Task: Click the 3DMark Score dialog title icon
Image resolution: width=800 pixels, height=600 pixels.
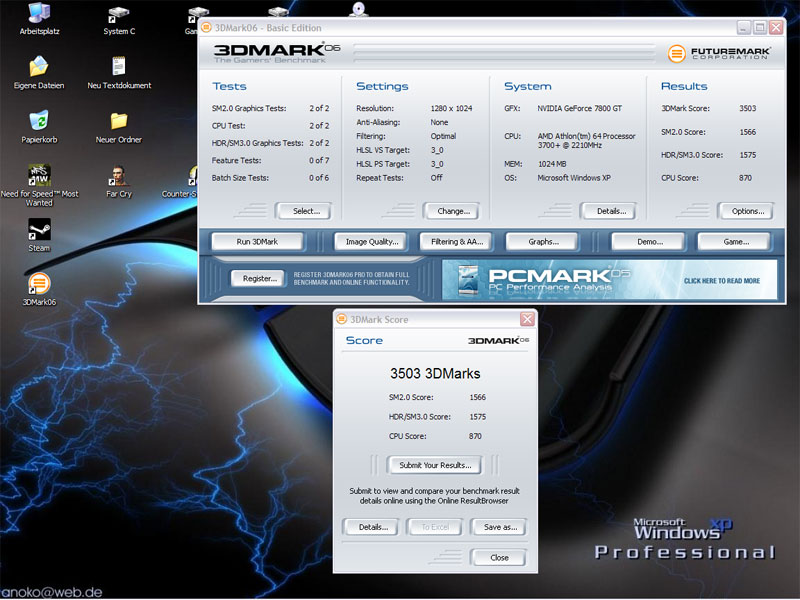Action: click(x=341, y=319)
